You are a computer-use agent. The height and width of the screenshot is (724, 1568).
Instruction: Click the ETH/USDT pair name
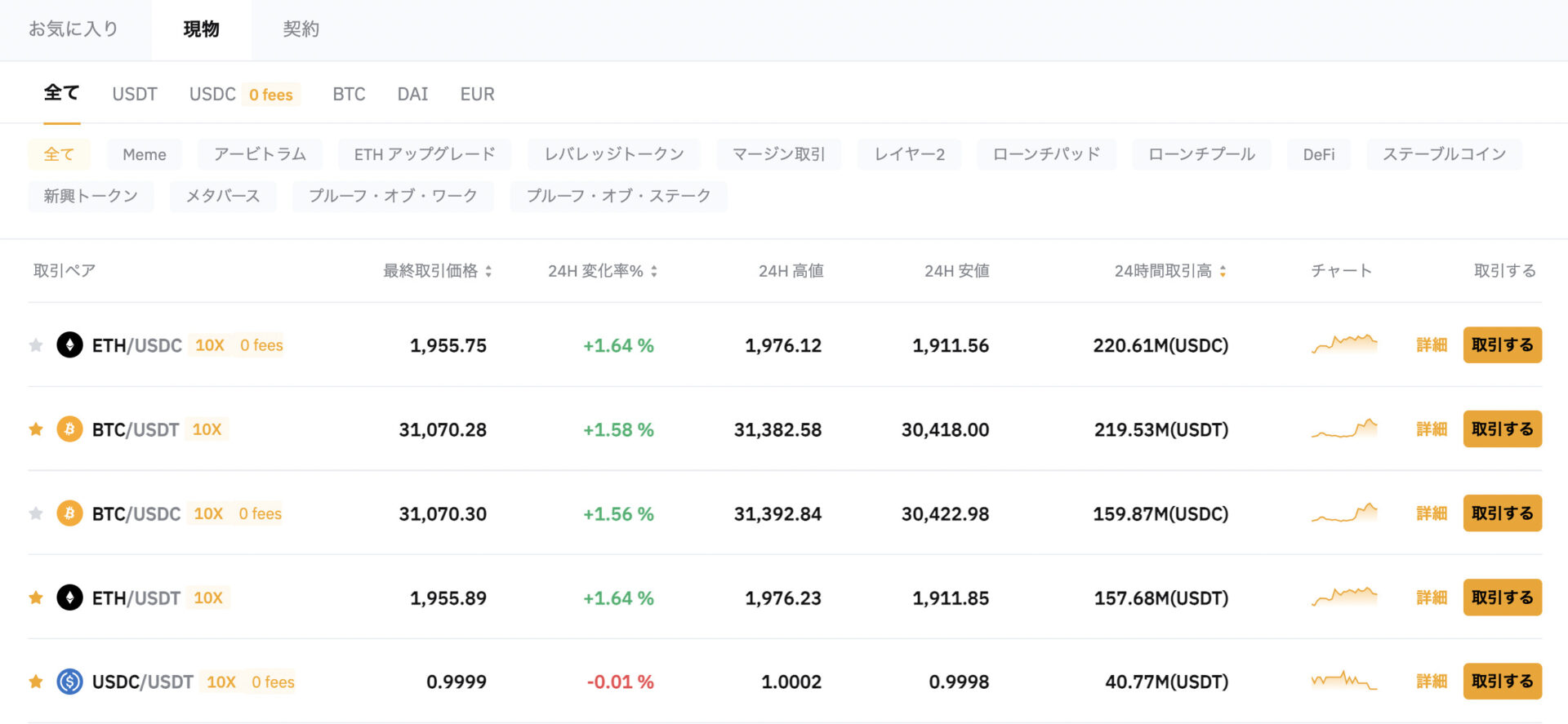pos(136,598)
